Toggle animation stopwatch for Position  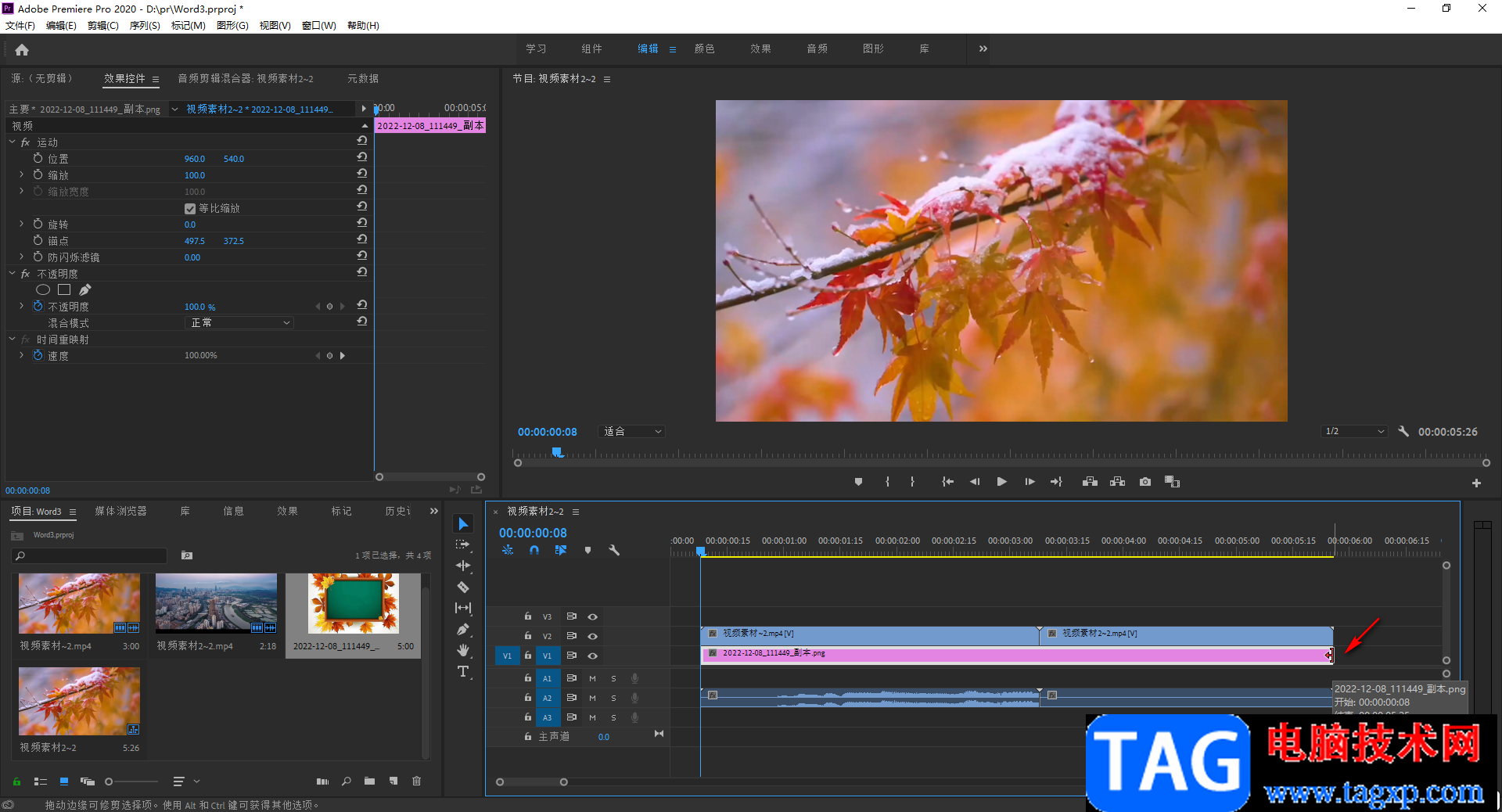[x=38, y=158]
